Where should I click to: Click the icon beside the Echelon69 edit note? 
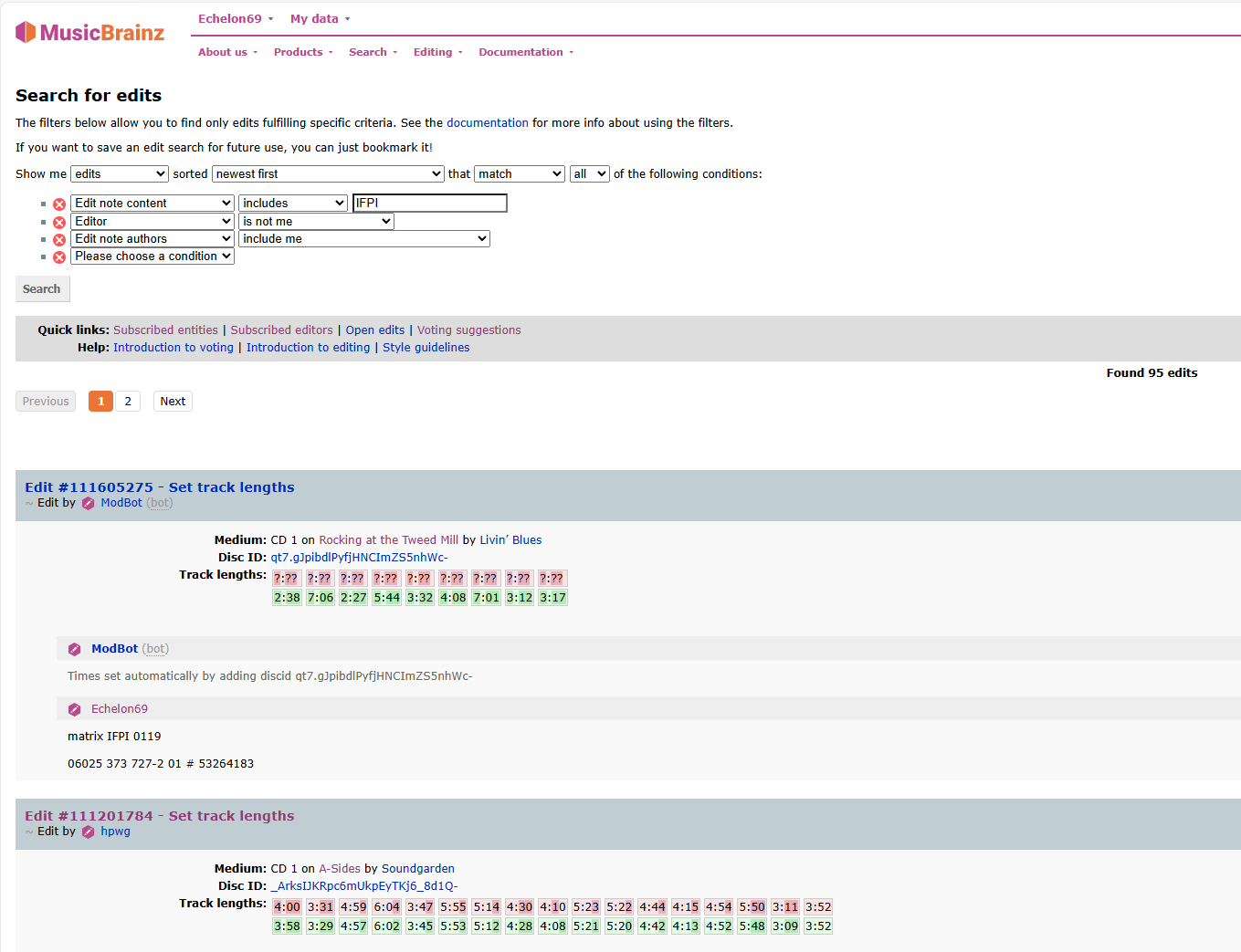75,709
